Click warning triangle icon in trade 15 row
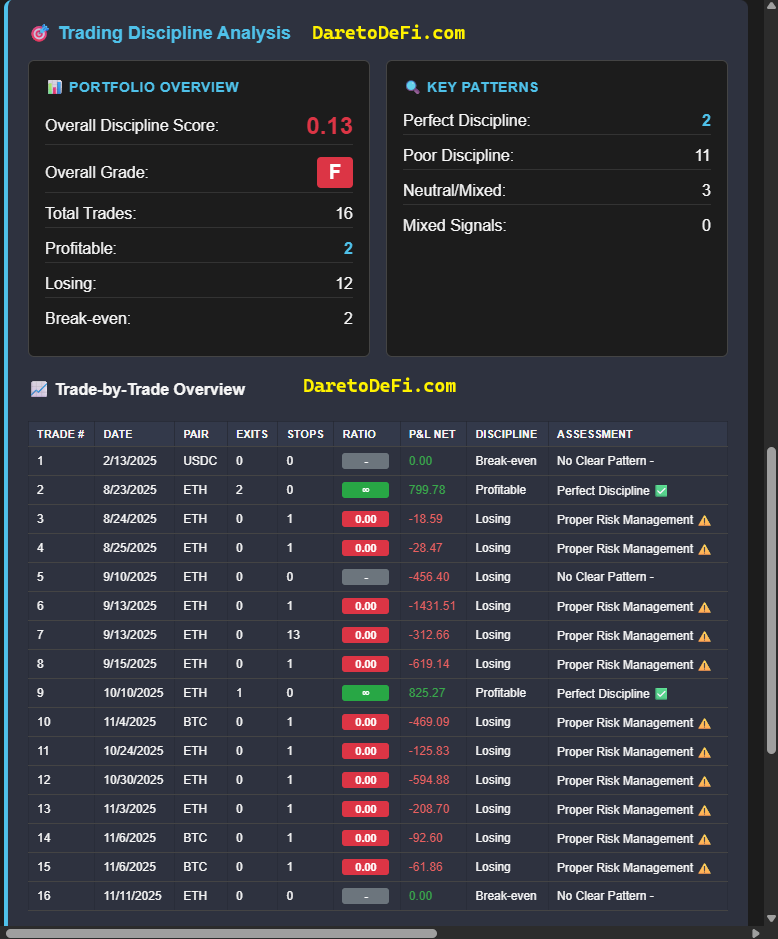The width and height of the screenshot is (778, 939). coord(704,868)
